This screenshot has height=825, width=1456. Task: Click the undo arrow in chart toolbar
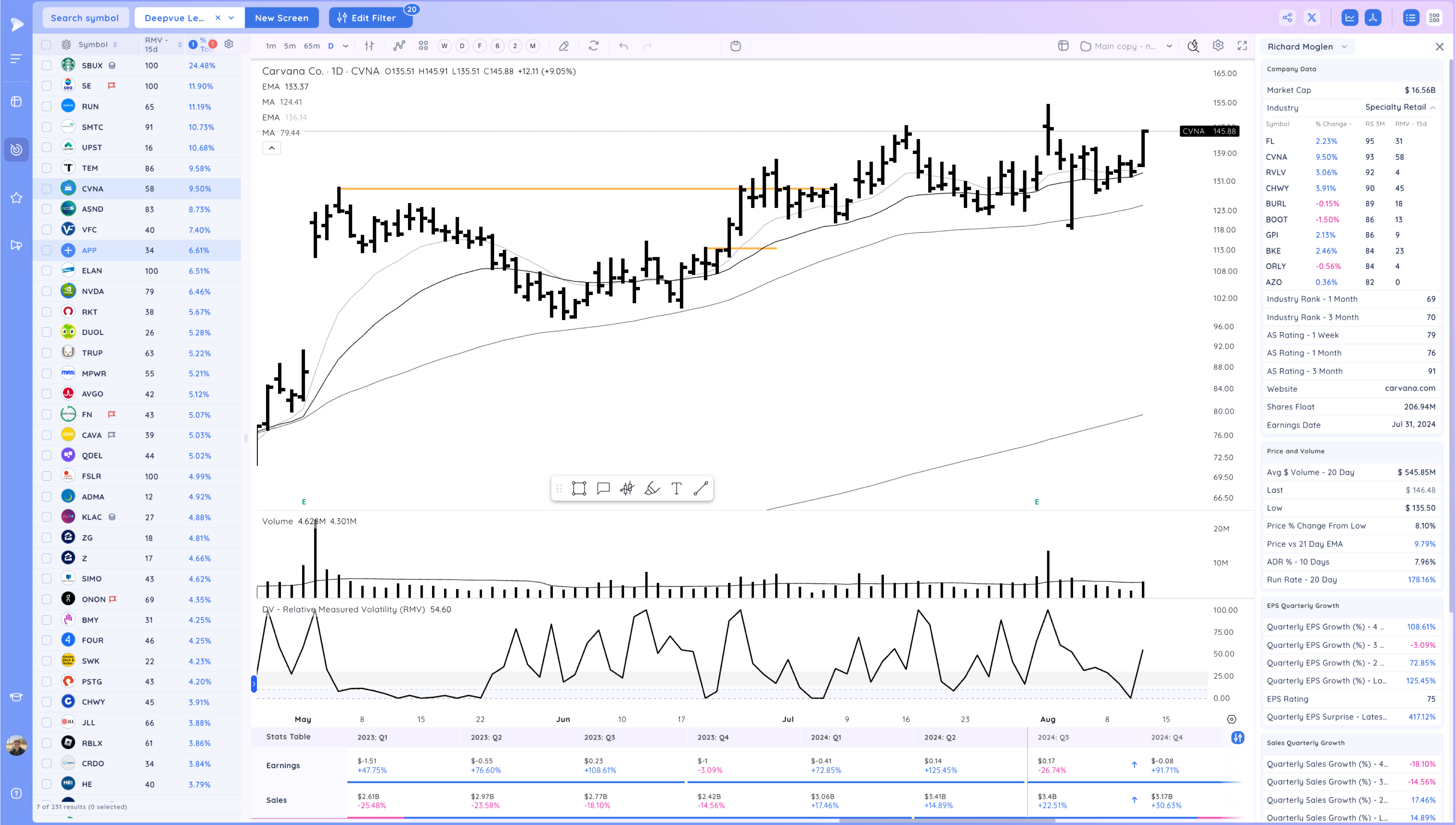(x=624, y=46)
